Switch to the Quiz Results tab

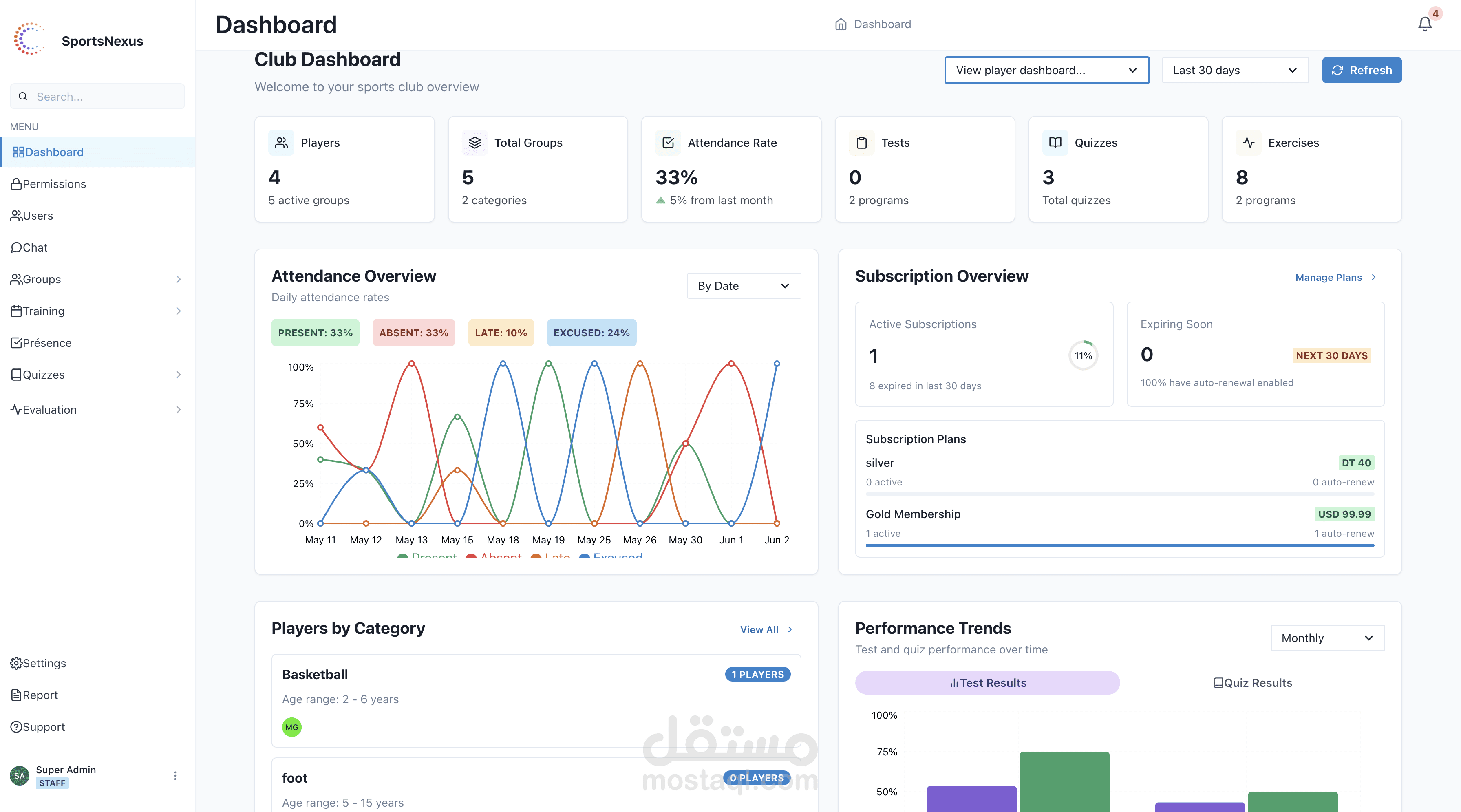coord(1252,683)
